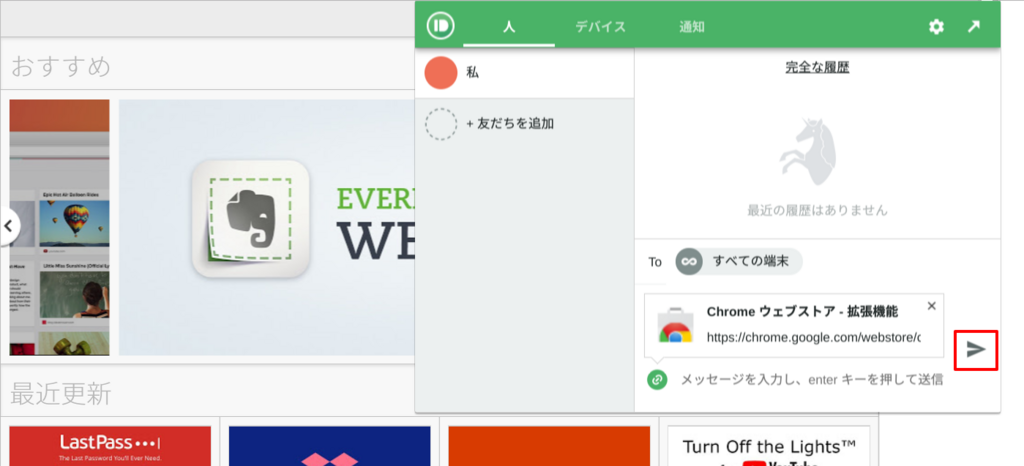Open the Evernote Web Clipper banner

pyautogui.click(x=267, y=227)
